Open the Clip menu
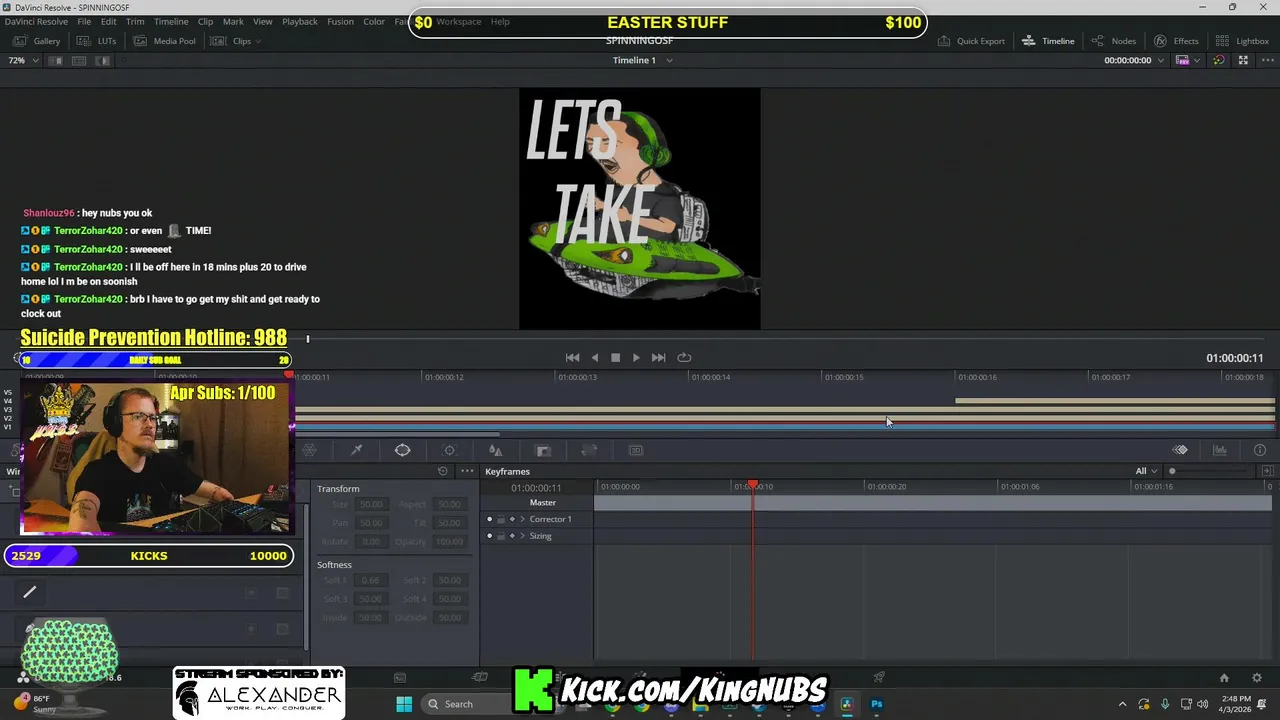Image resolution: width=1280 pixels, height=720 pixels. pyautogui.click(x=205, y=21)
